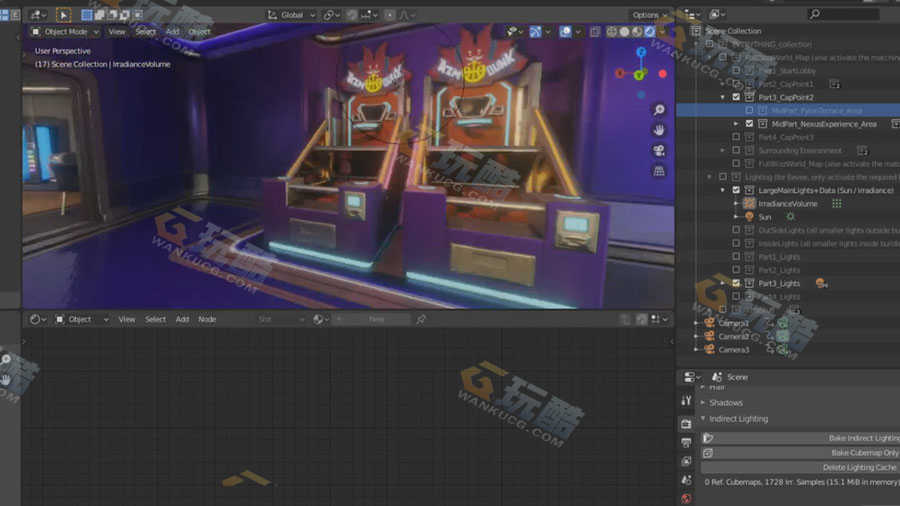Open the viewport Object menu

coord(199,32)
